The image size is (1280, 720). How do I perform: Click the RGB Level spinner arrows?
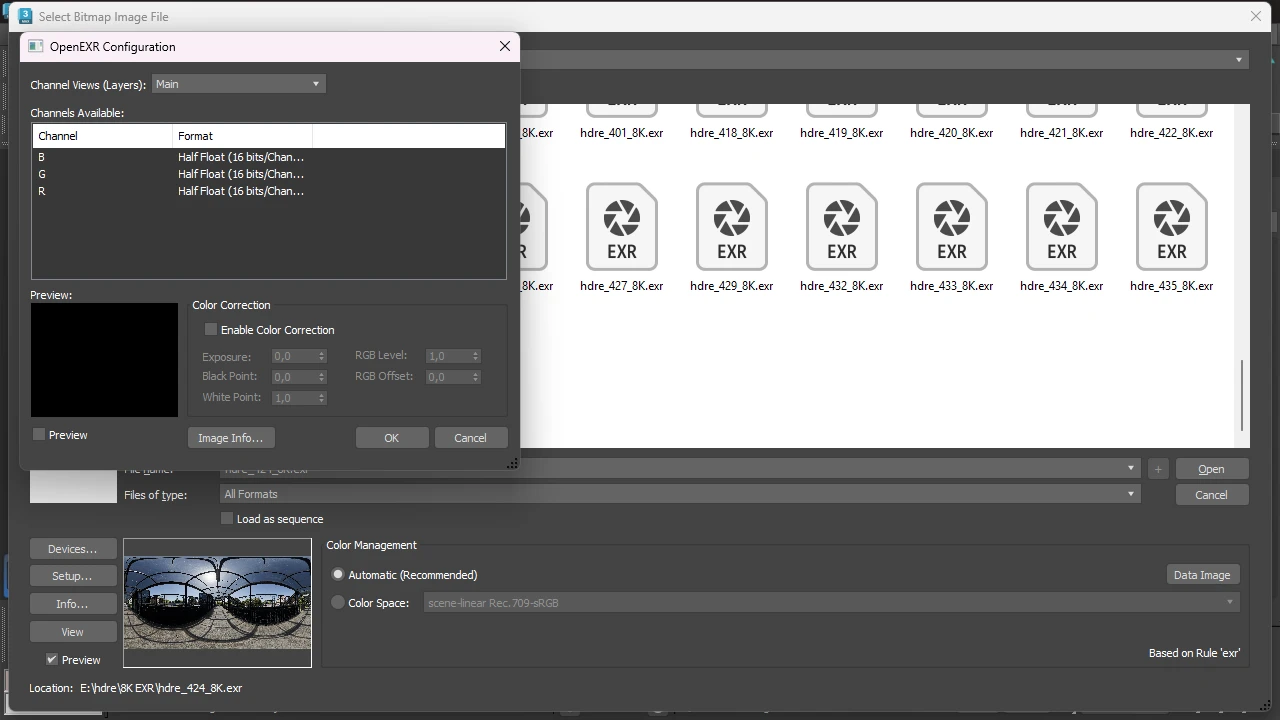click(476, 356)
